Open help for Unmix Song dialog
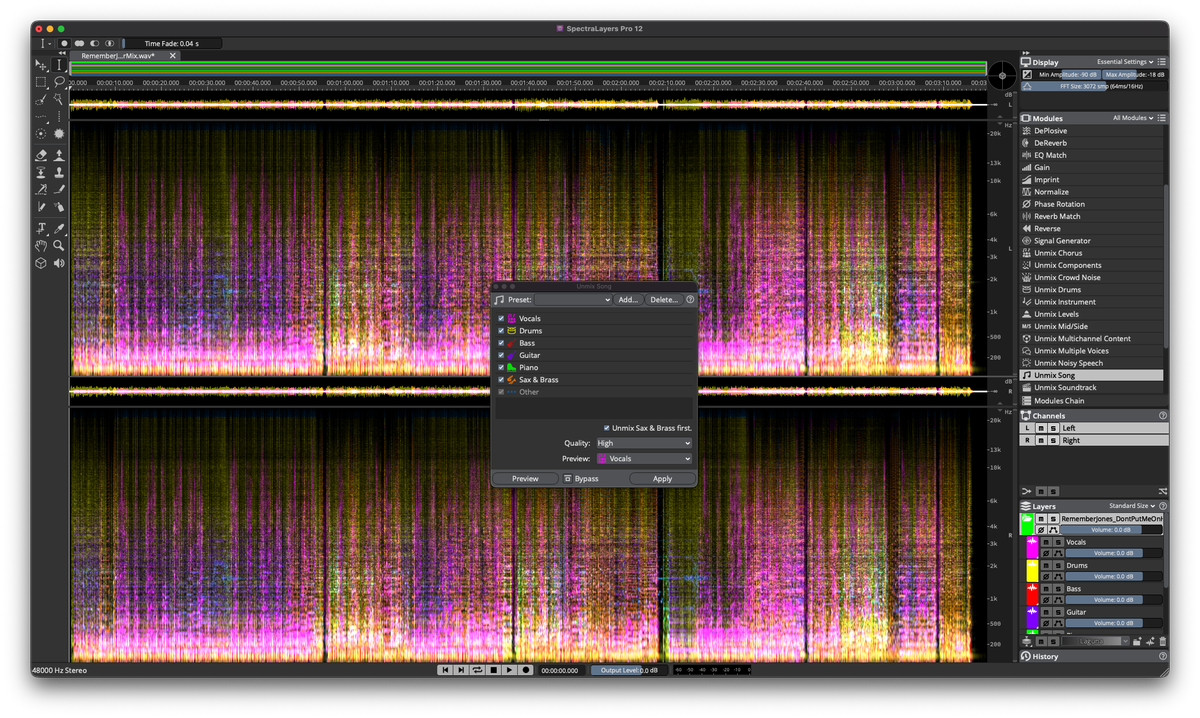The height and width of the screenshot is (718, 1200). [x=690, y=299]
